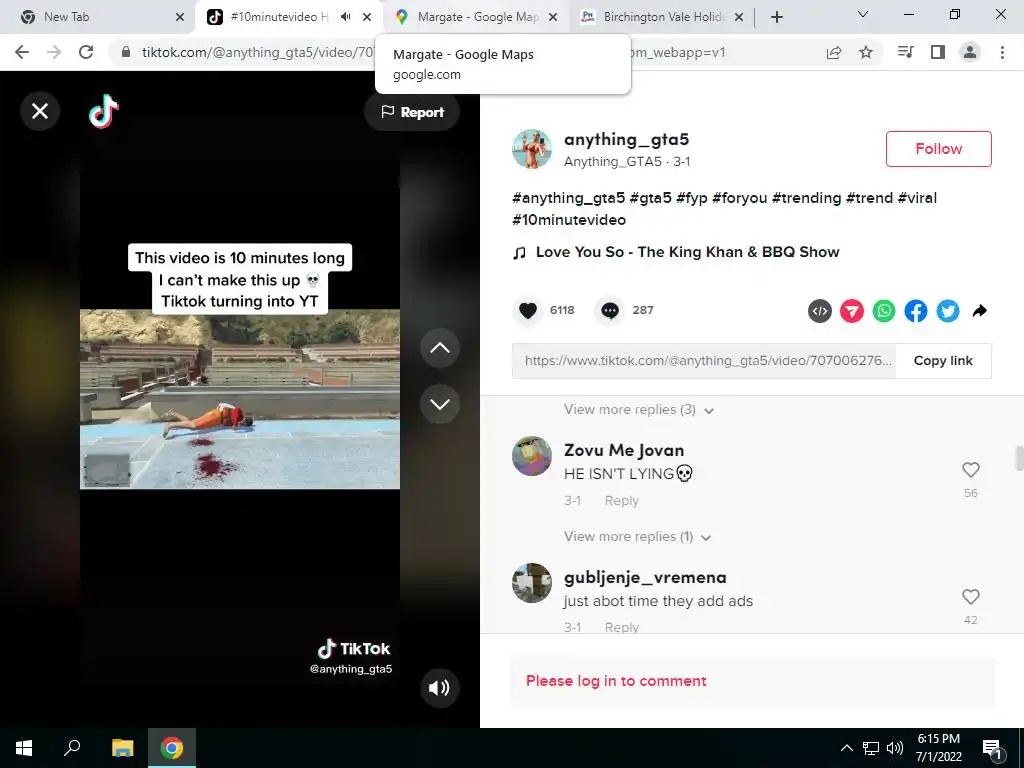Image resolution: width=1024 pixels, height=768 pixels.
Task: Open the anything_gta5 username link
Action: [626, 139]
